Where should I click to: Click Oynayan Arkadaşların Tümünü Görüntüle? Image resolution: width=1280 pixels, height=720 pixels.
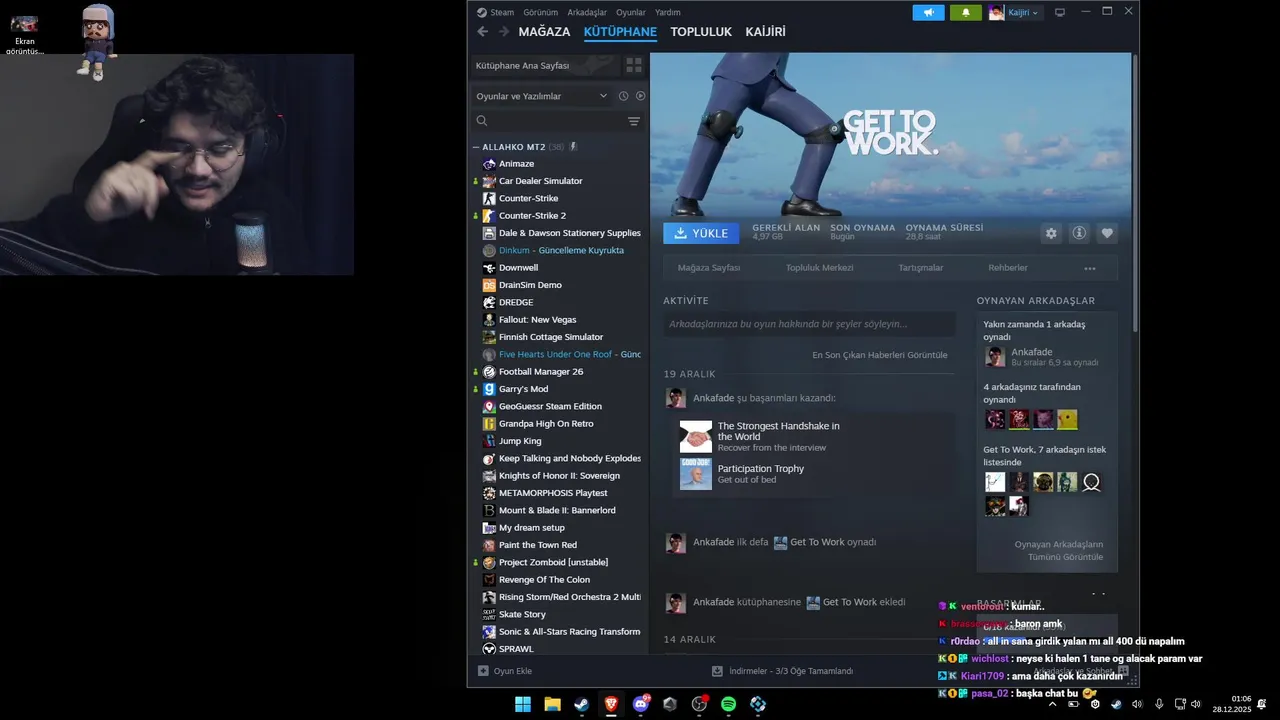coord(1059,551)
